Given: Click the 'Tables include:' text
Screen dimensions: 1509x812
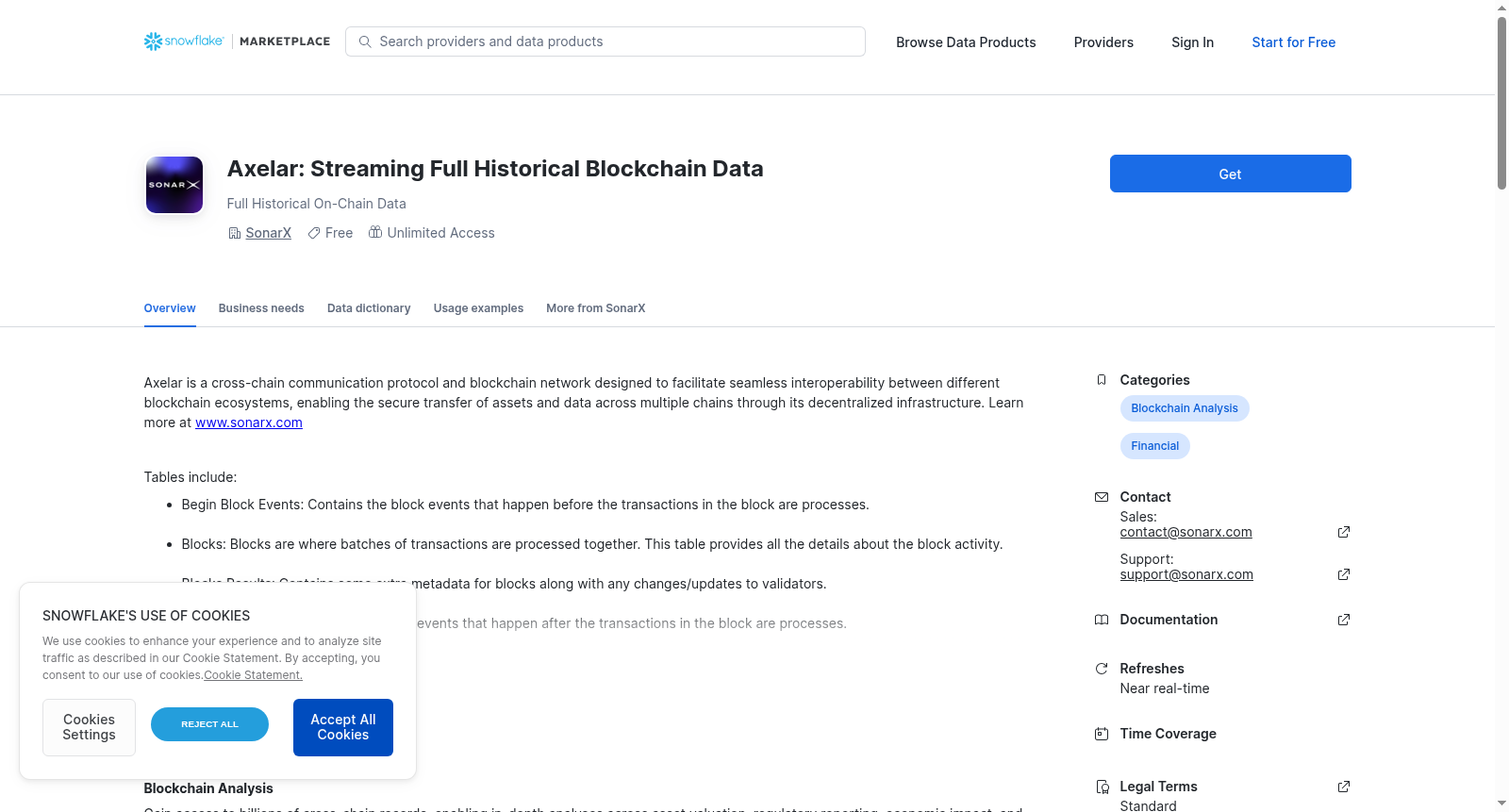Looking at the screenshot, I should pos(191,477).
